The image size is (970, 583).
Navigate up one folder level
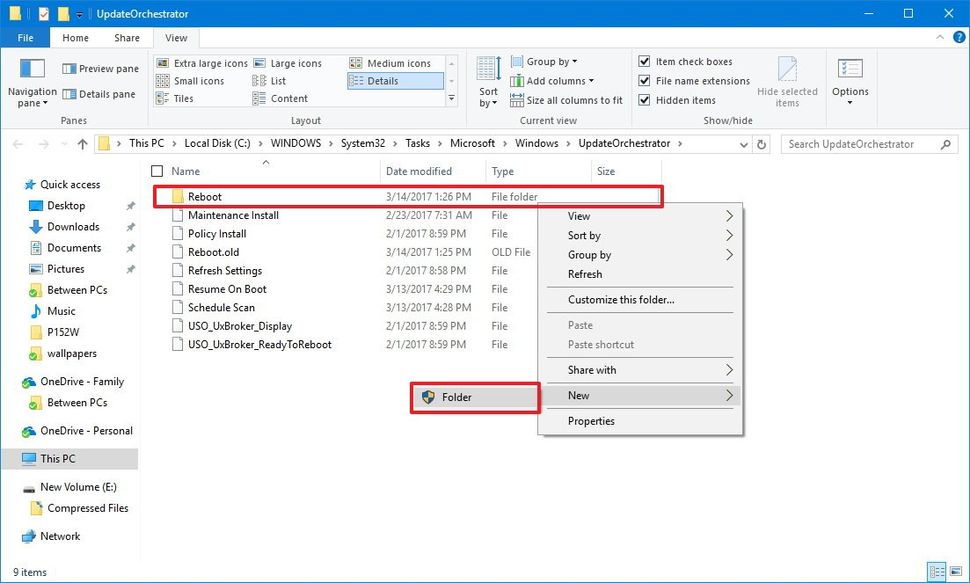[82, 143]
